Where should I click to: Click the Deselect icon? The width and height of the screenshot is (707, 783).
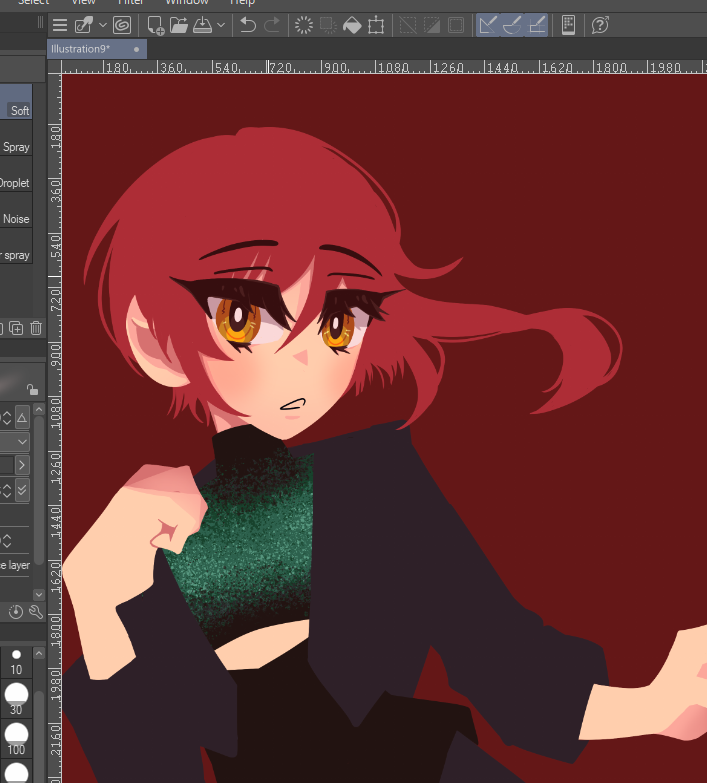(x=408, y=25)
